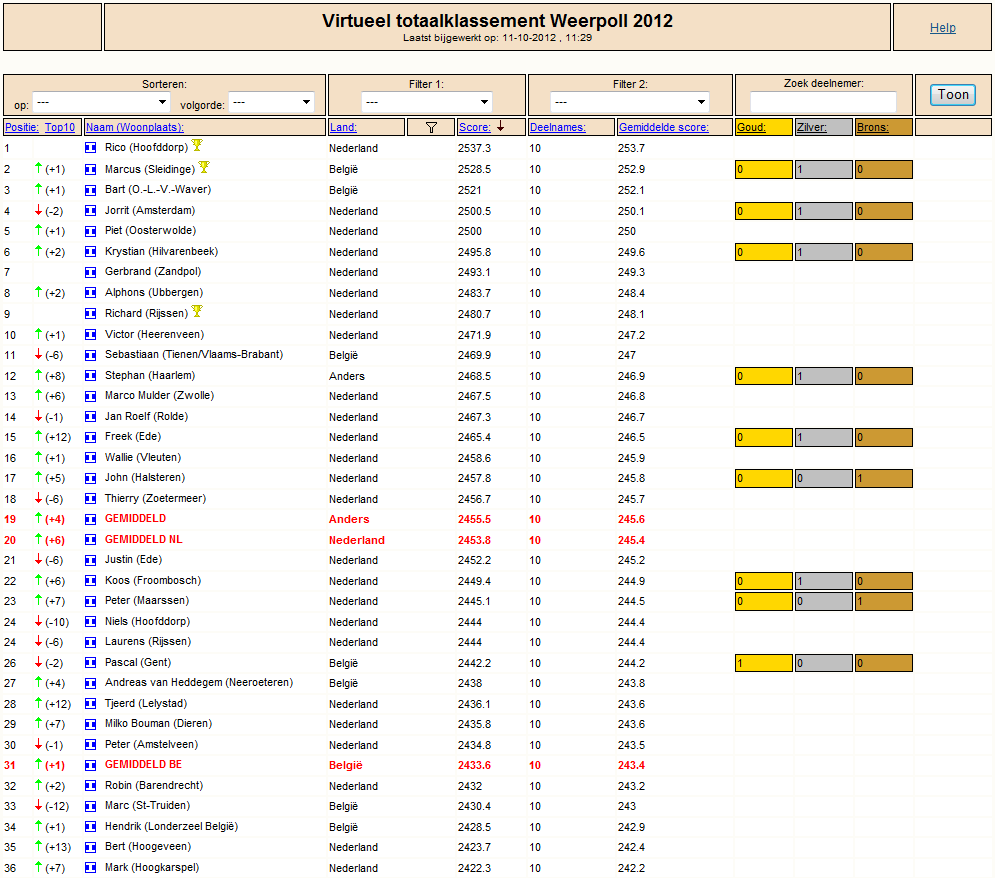The height and width of the screenshot is (878, 995).
Task: Click the blue detail icon next to Rico (Hoofddorp)
Action: [x=91, y=148]
